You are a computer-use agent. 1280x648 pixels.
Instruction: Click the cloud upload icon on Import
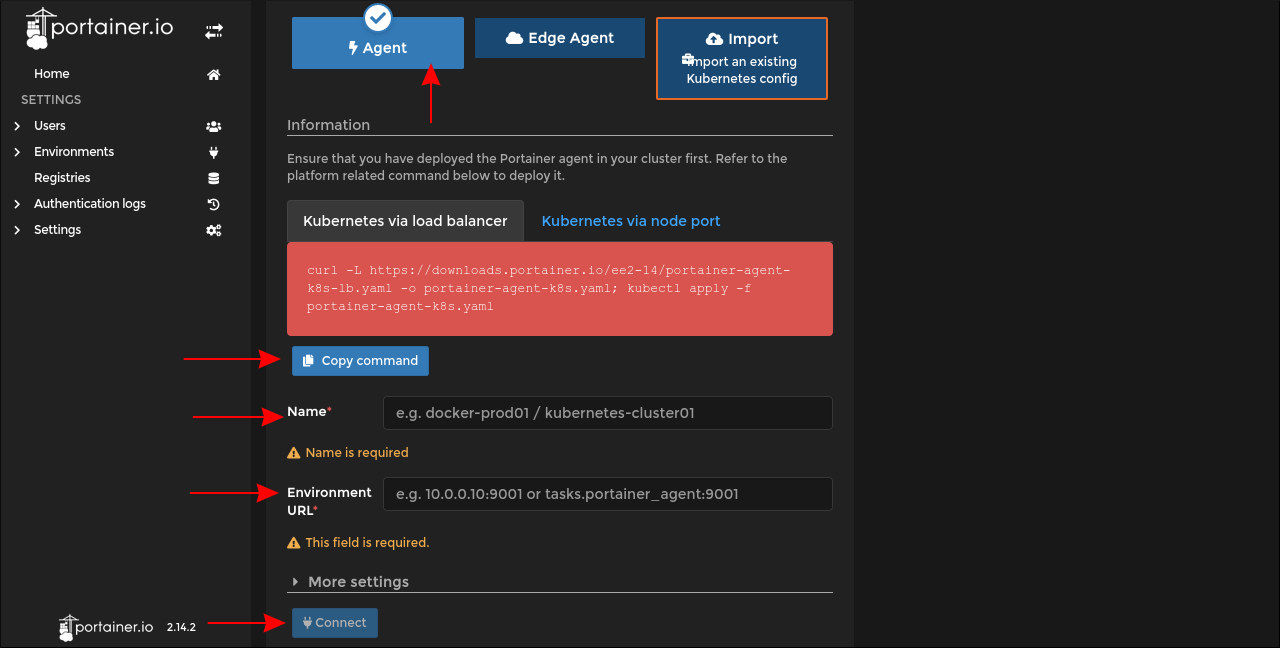pyautogui.click(x=714, y=39)
